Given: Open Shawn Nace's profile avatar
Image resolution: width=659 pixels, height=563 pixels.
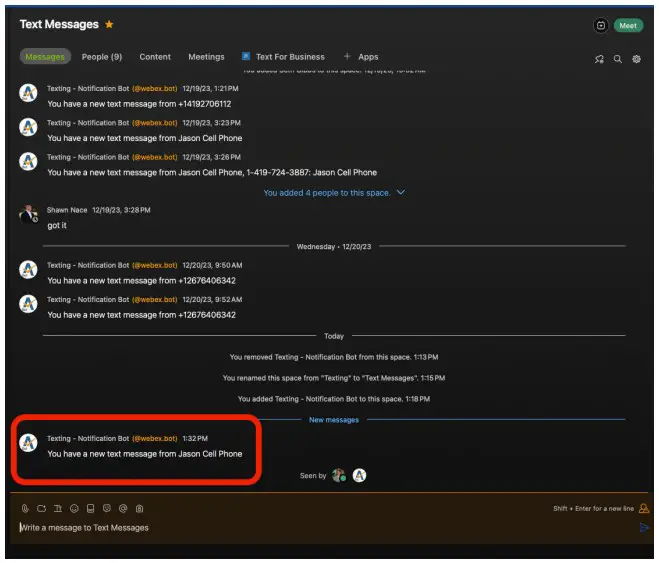Looking at the screenshot, I should [29, 214].
